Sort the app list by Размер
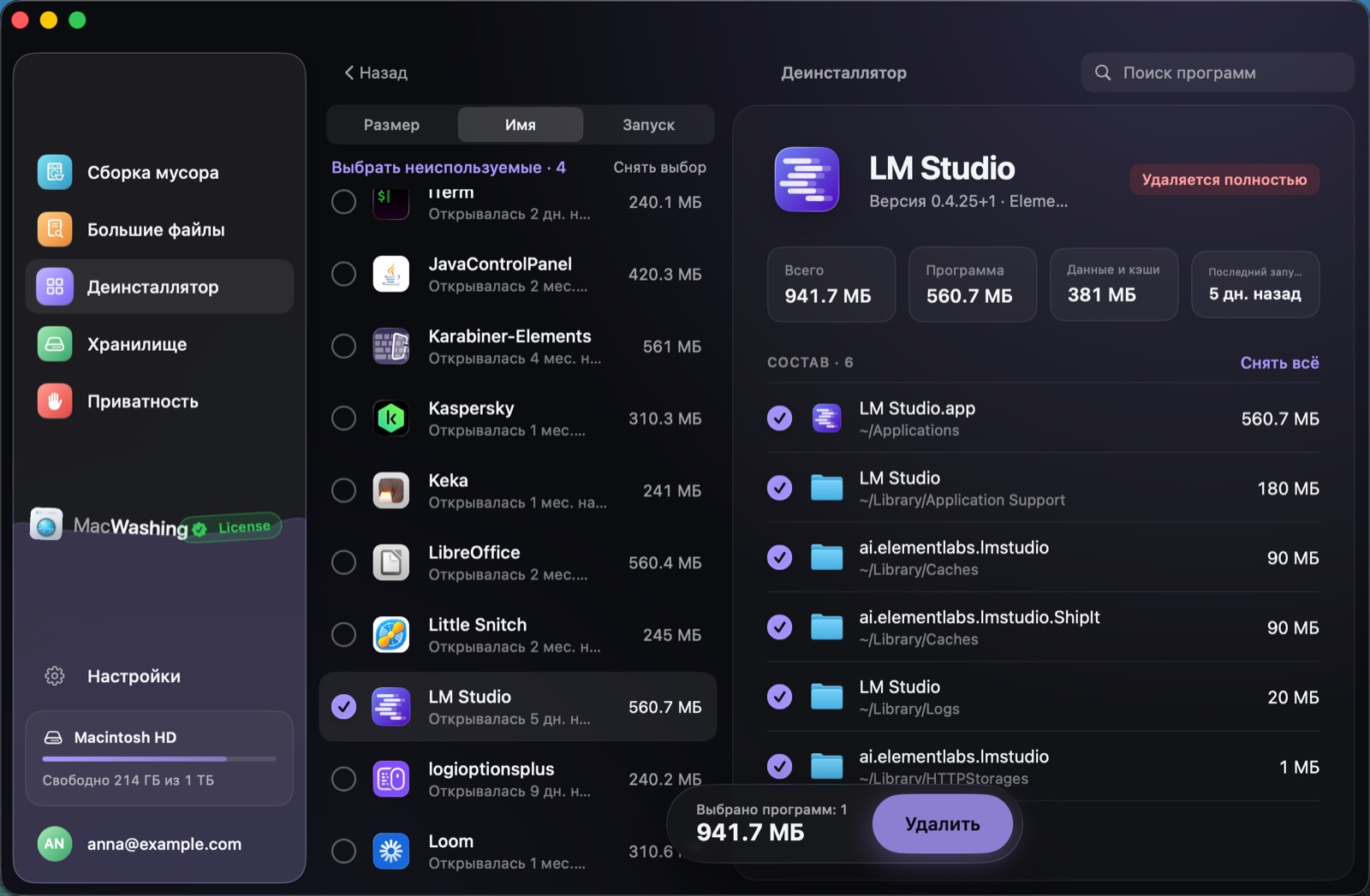 pos(391,125)
